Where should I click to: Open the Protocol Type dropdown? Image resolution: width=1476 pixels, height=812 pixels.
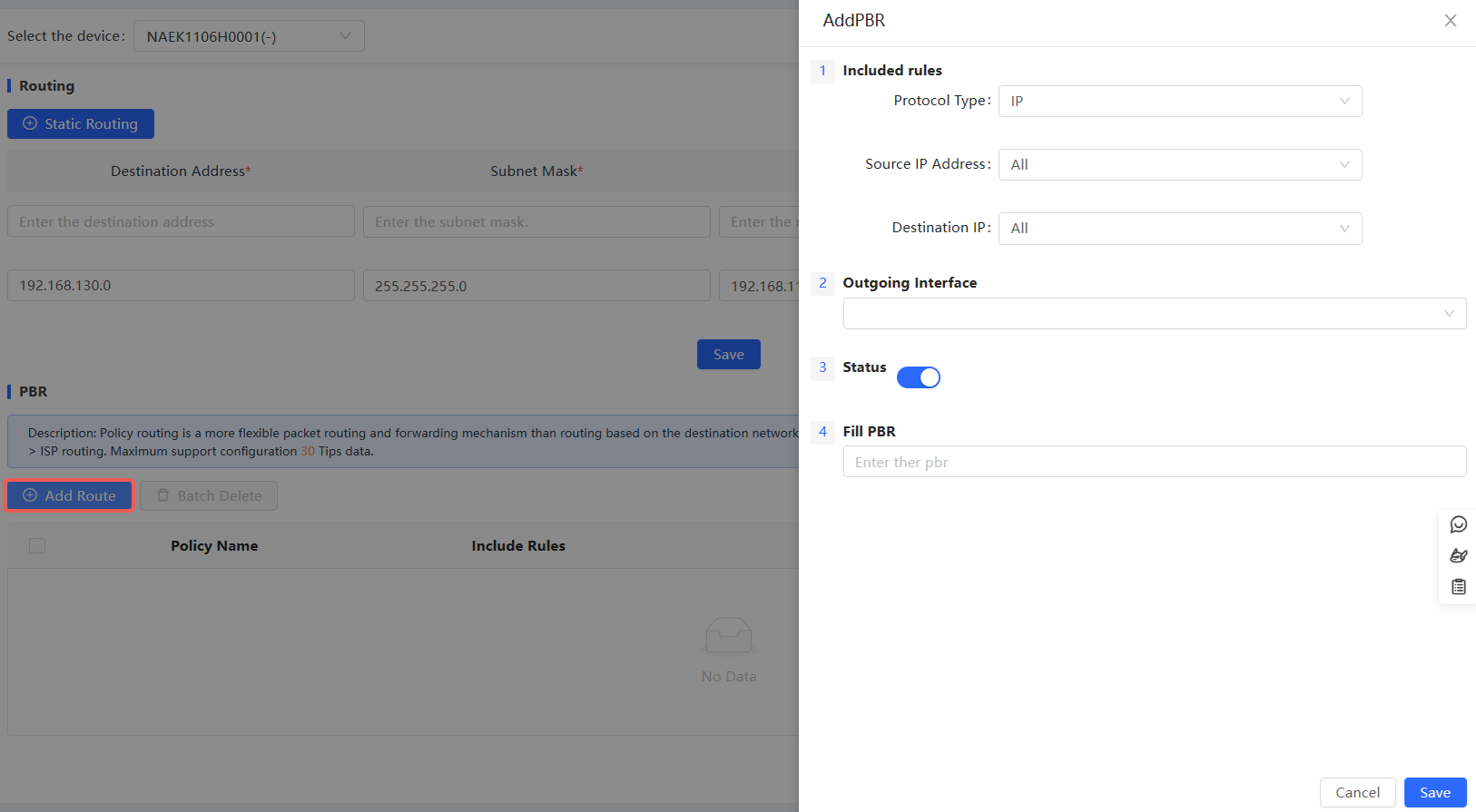point(1179,102)
